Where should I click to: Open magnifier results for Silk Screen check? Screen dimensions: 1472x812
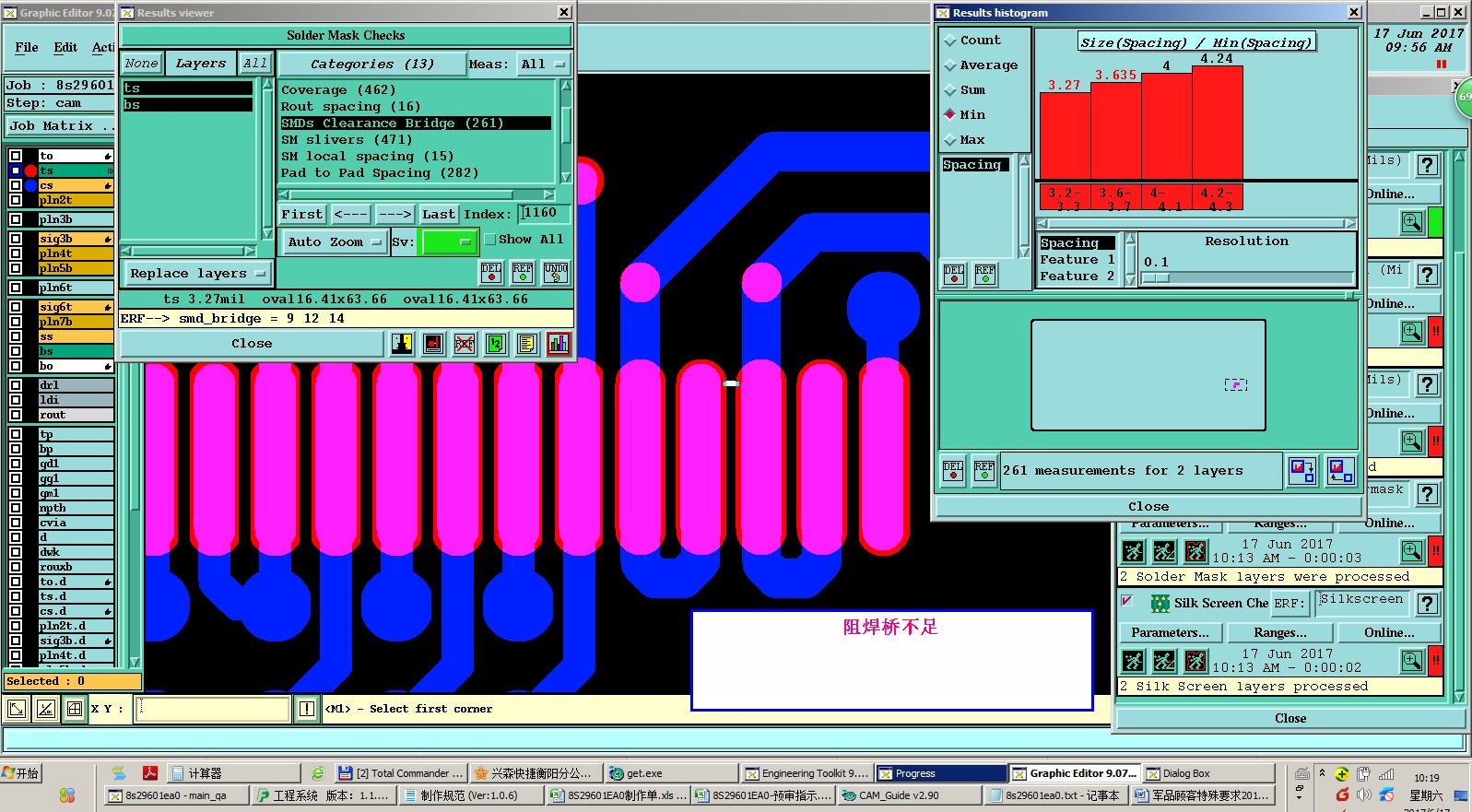pyautogui.click(x=1412, y=660)
